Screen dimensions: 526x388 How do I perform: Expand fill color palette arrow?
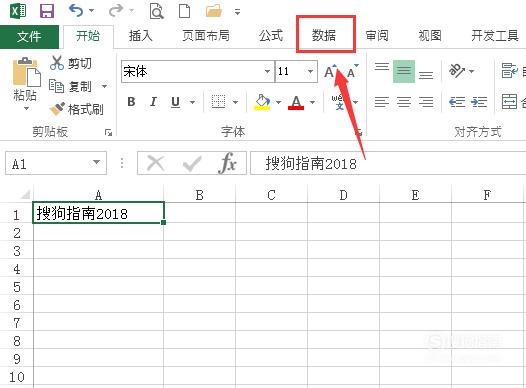click(278, 102)
